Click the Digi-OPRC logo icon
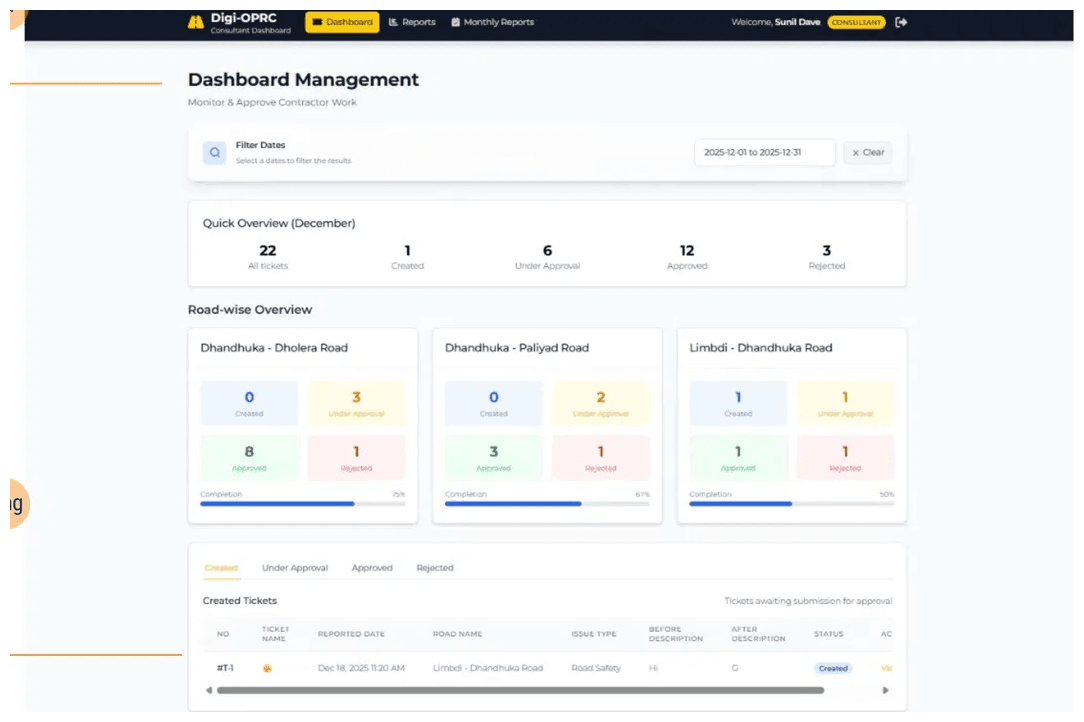 pos(196,22)
